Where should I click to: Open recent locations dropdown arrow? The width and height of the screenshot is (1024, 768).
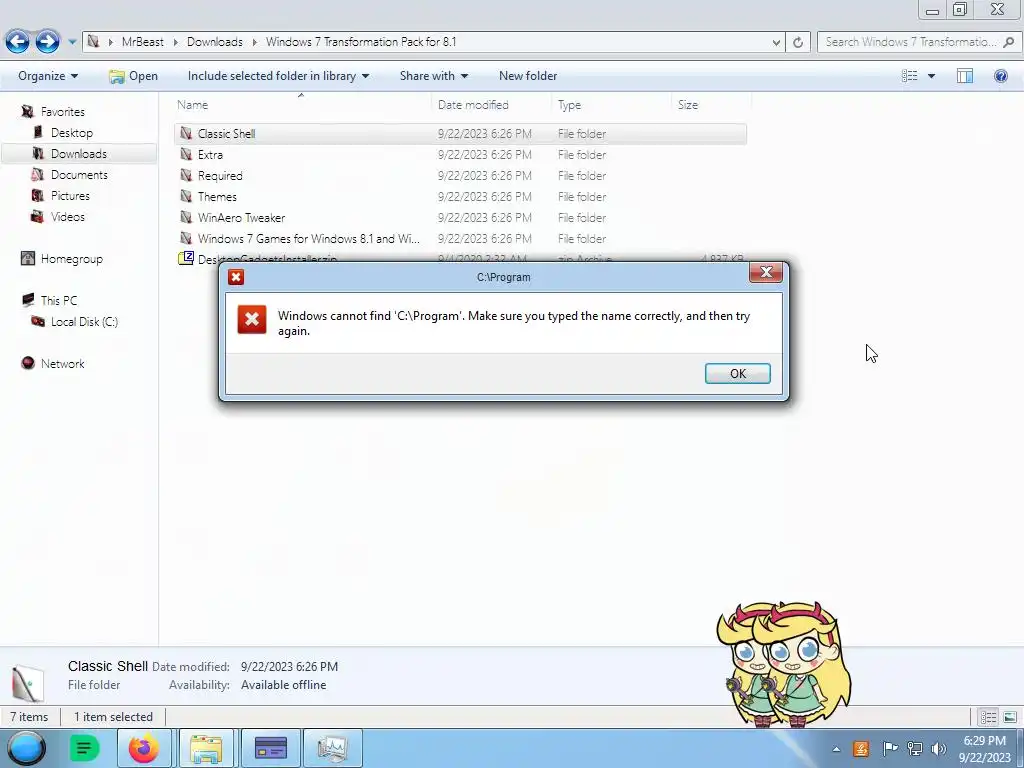point(72,42)
